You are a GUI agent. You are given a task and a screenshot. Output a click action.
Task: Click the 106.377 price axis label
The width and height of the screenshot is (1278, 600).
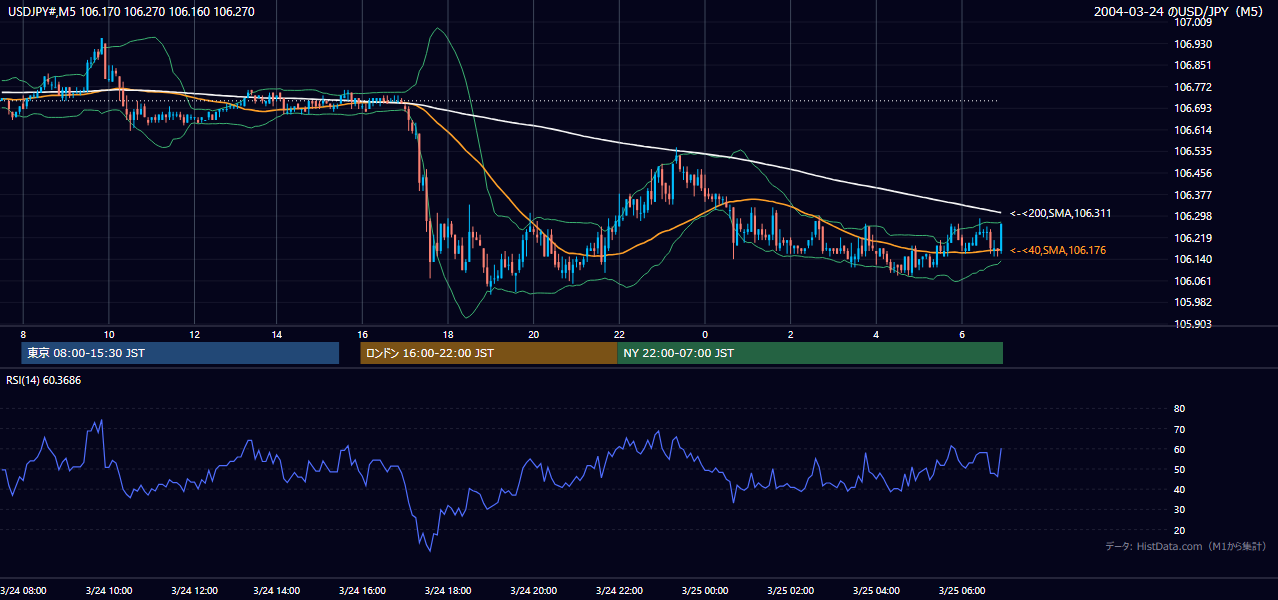pyautogui.click(x=1193, y=195)
